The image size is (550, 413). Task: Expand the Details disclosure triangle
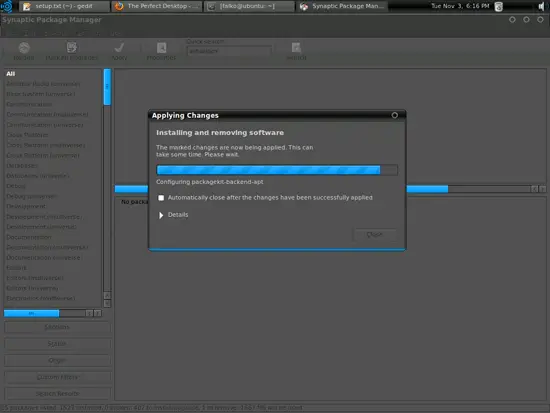161,215
